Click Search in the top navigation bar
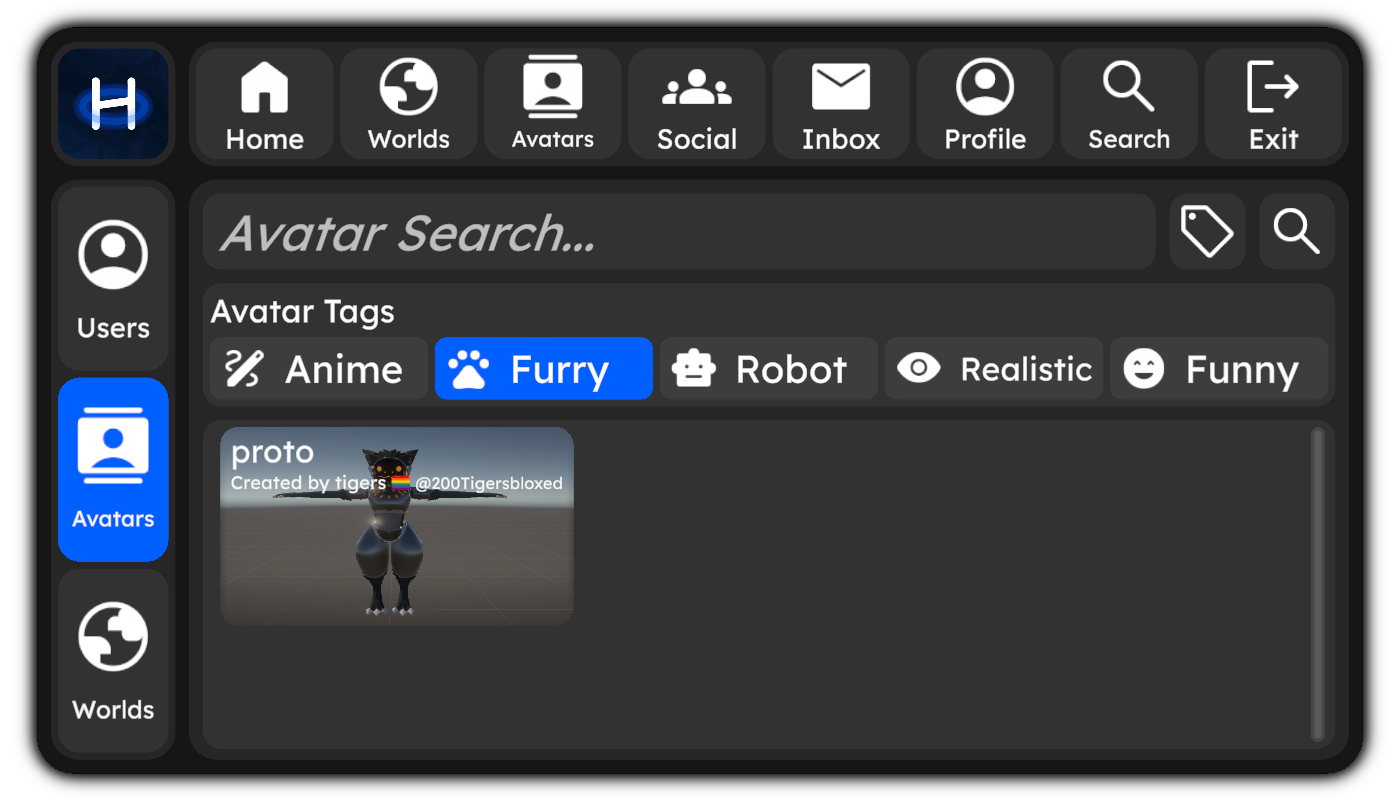The image size is (1400, 800). pos(1129,104)
